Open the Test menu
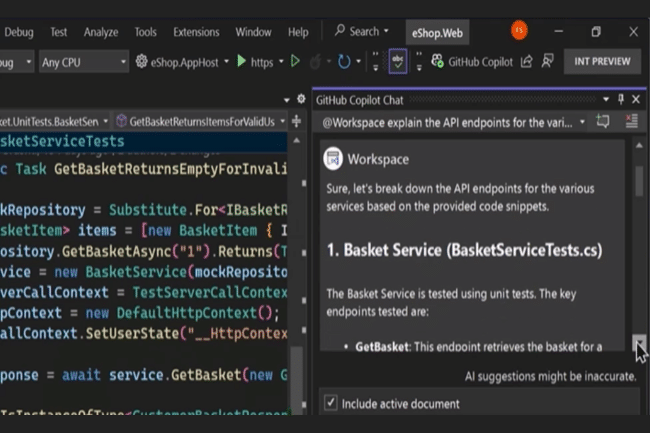The image size is (650, 433). (58, 32)
